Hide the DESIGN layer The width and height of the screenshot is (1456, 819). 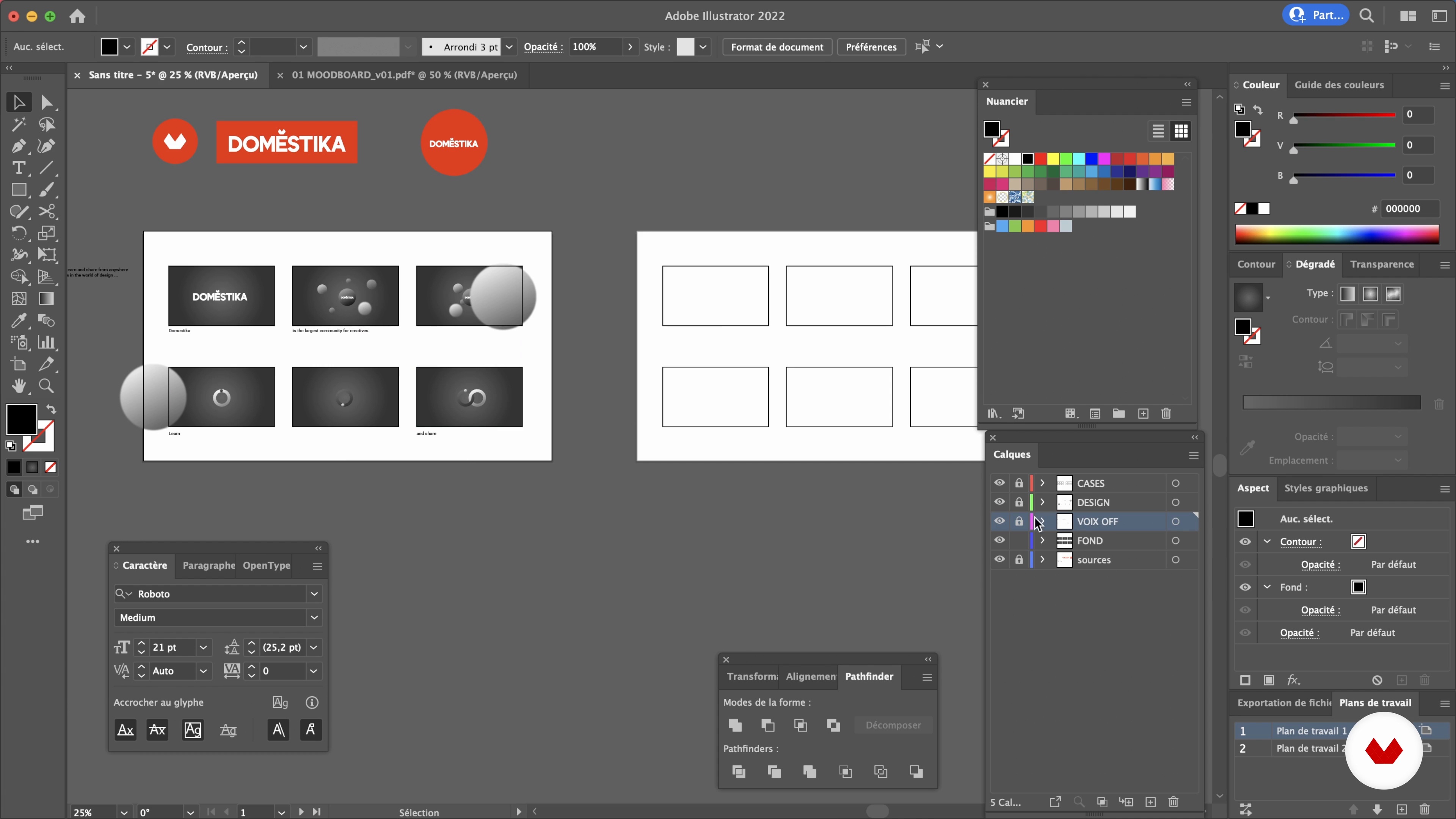pyautogui.click(x=999, y=502)
